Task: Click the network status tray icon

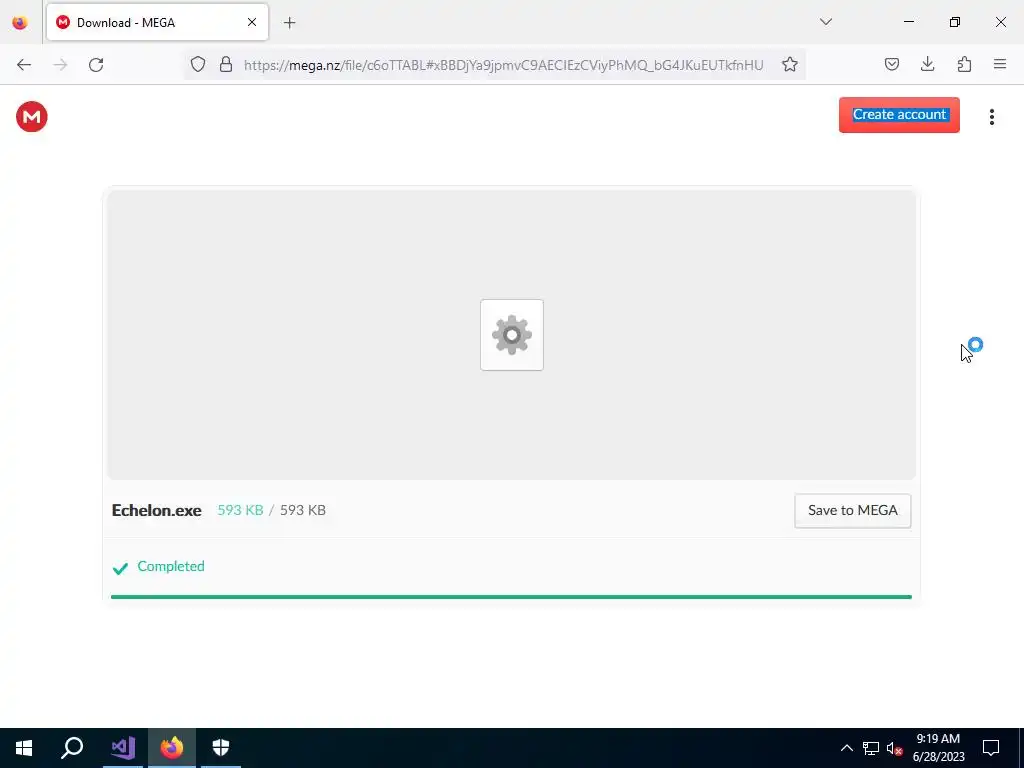Action: [871, 748]
